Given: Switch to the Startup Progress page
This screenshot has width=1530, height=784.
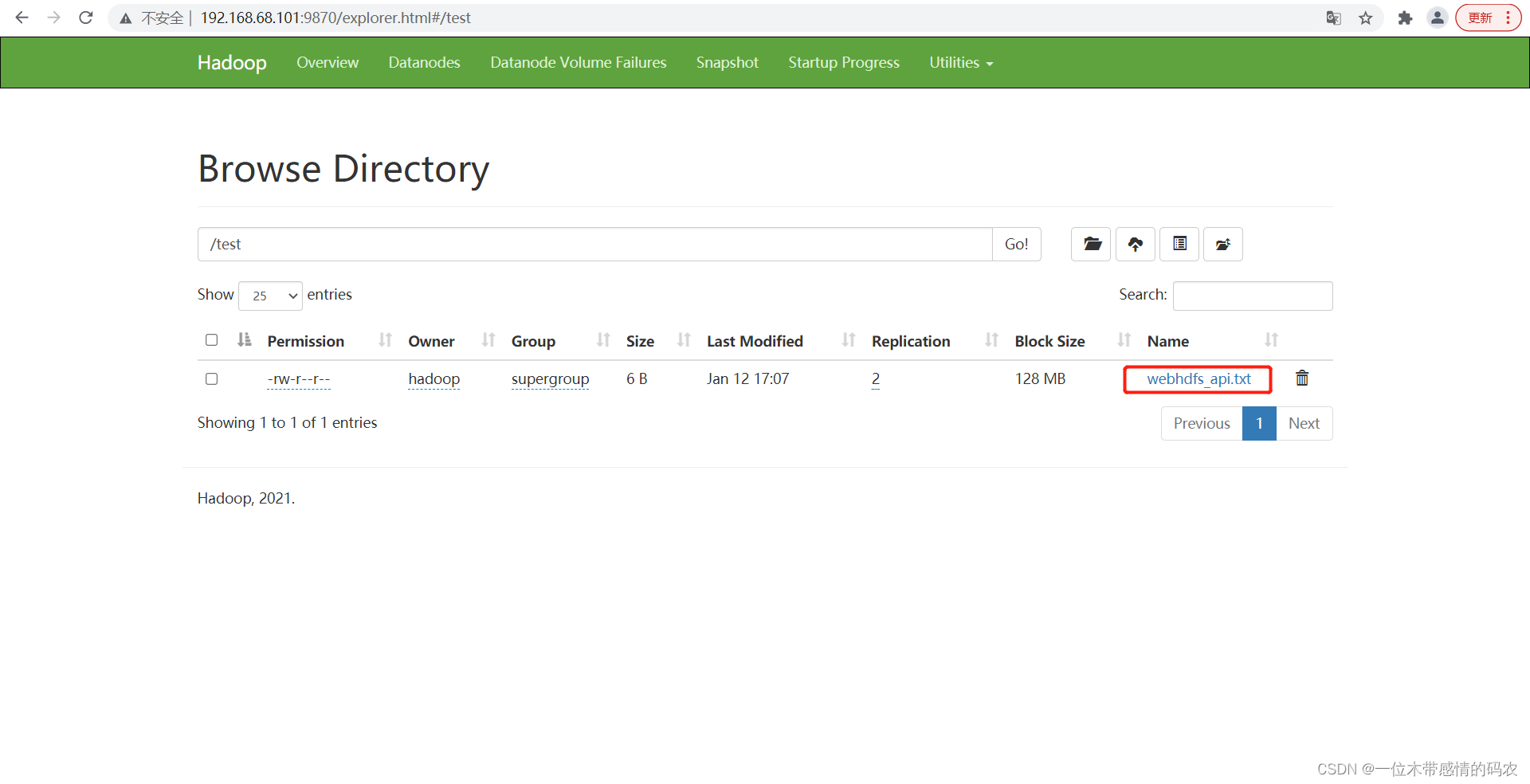Looking at the screenshot, I should pos(843,63).
